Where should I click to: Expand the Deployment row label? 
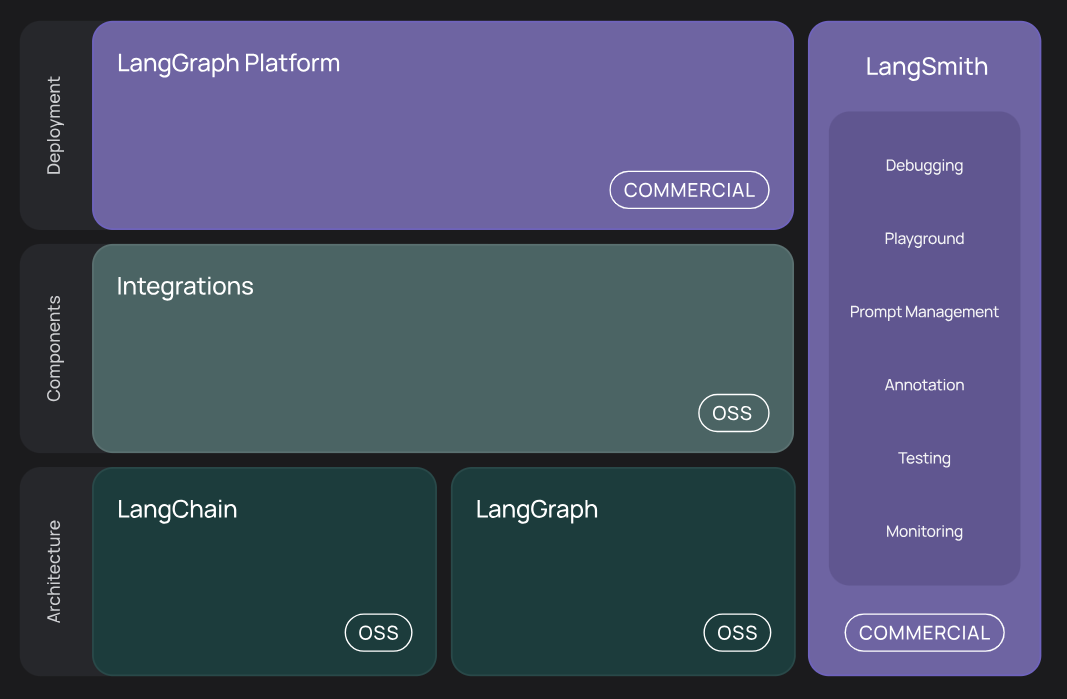pyautogui.click(x=54, y=126)
